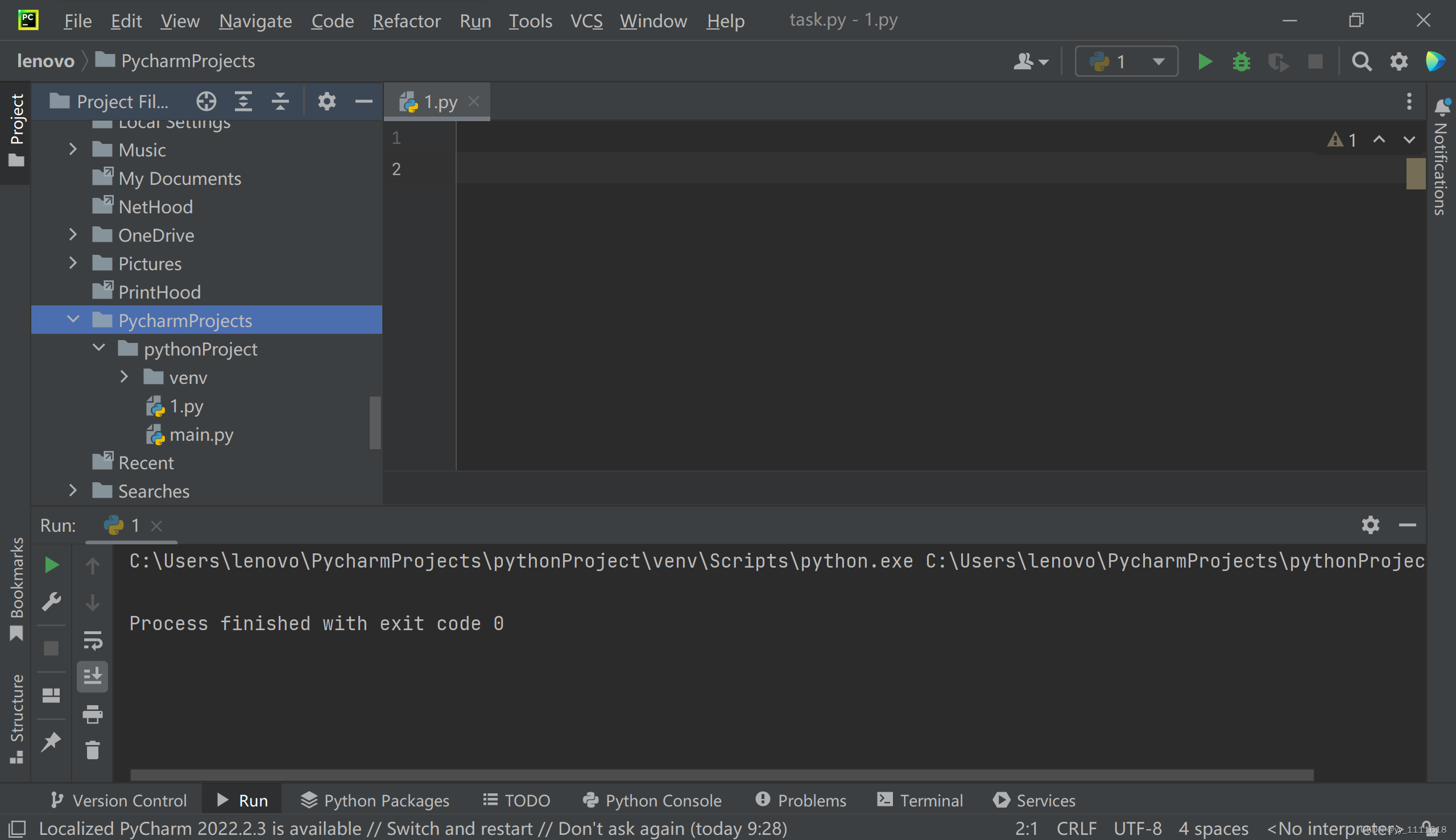This screenshot has width=1456, height=840.
Task: Close the 1.py editor tab
Action: point(474,102)
